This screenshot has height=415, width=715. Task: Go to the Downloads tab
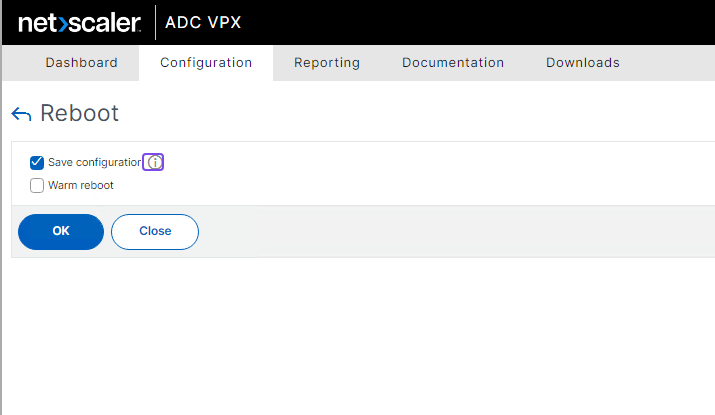pyautogui.click(x=583, y=63)
